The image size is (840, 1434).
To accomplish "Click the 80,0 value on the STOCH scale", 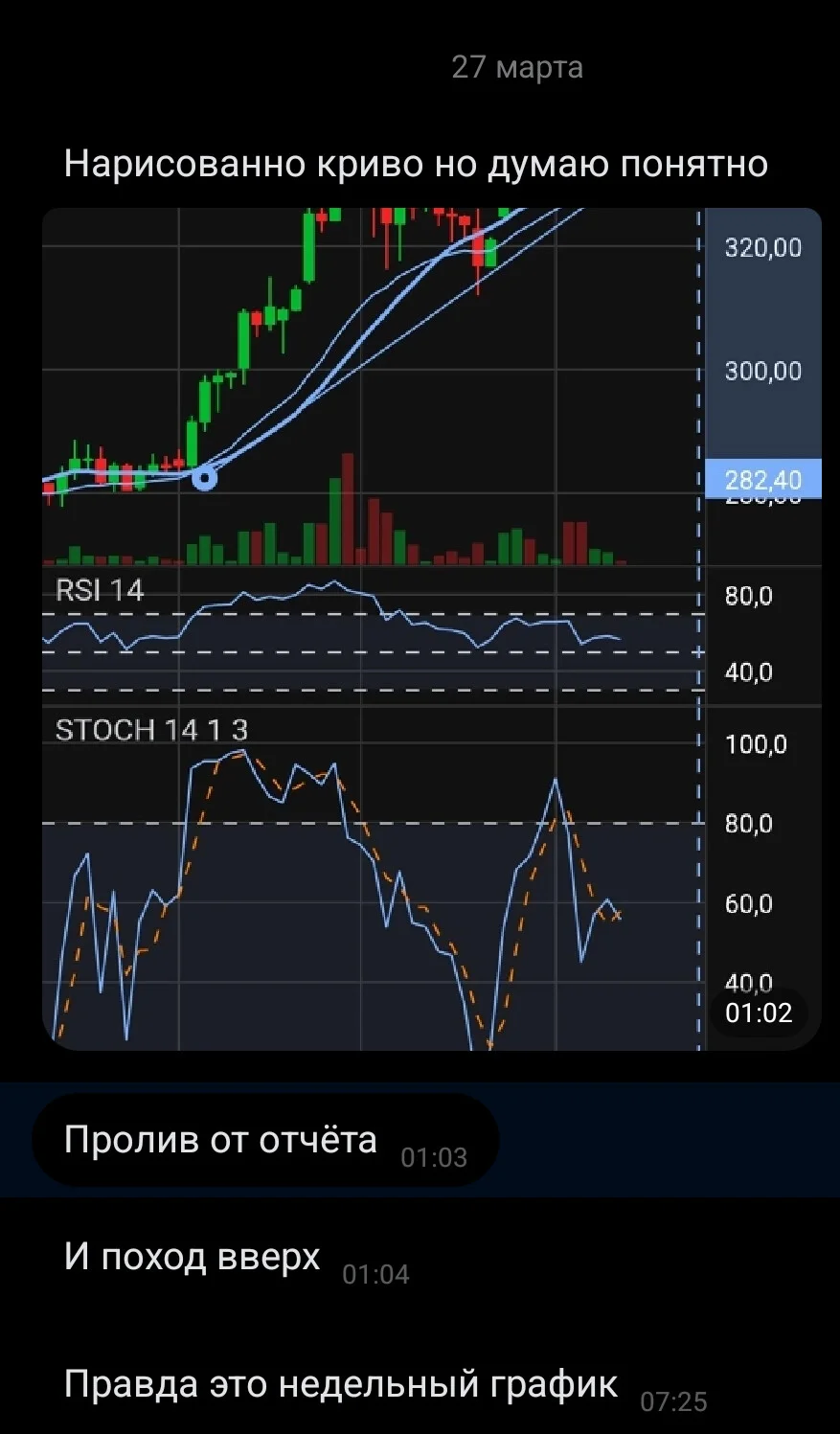I will (x=749, y=824).
